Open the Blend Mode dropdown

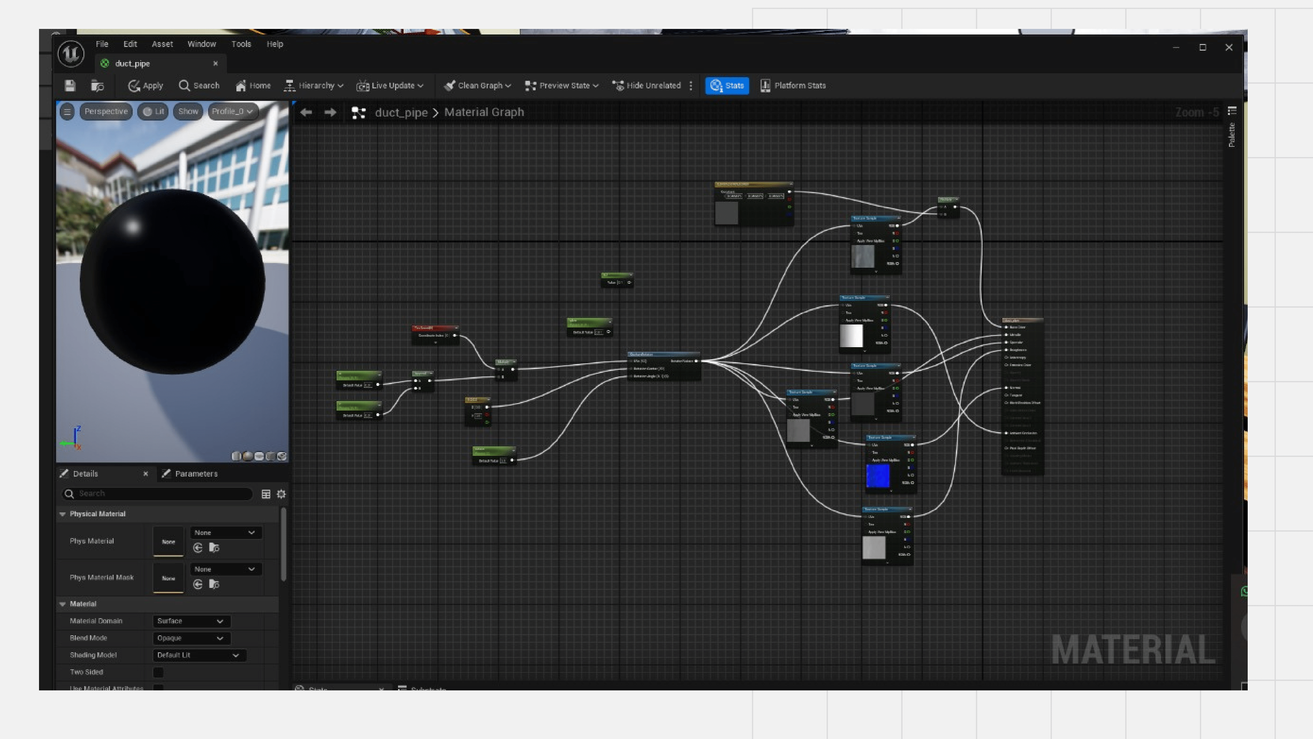click(190, 638)
